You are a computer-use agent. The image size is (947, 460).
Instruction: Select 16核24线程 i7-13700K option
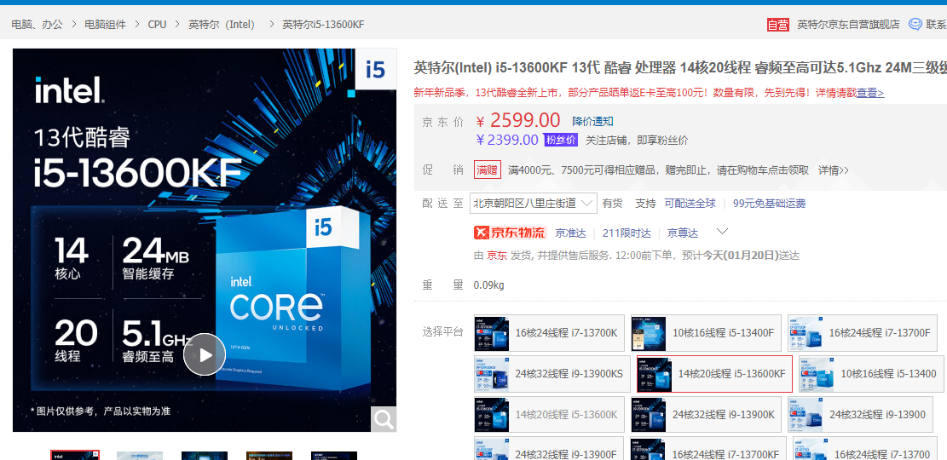(549, 333)
